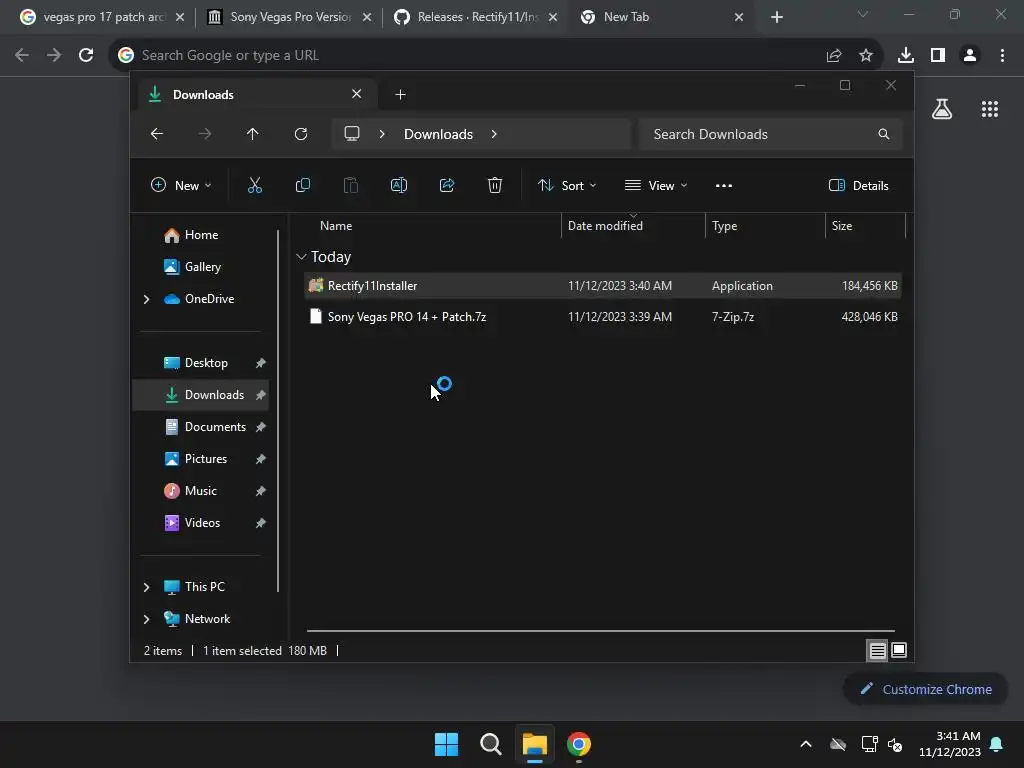Expand Network in navigation pane
The width and height of the screenshot is (1024, 768).
coord(146,619)
